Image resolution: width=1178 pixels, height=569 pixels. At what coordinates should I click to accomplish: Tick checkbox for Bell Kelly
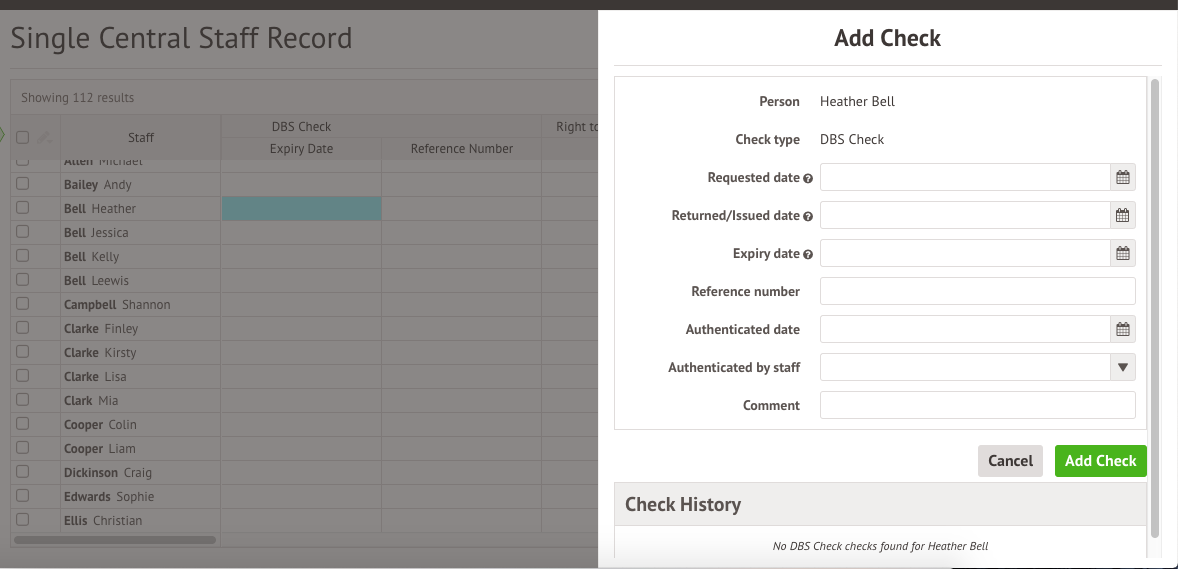pos(23,256)
